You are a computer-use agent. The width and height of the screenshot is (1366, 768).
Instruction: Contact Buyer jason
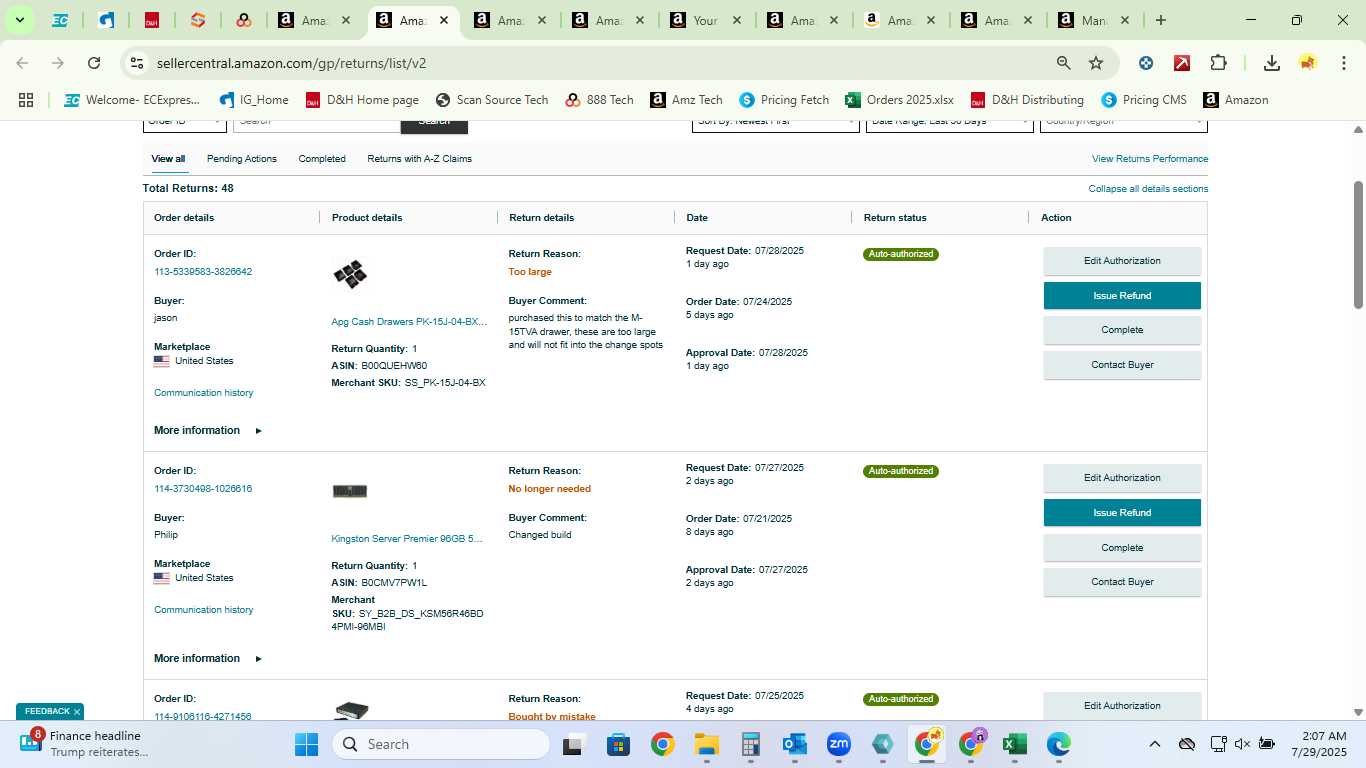1122,365
